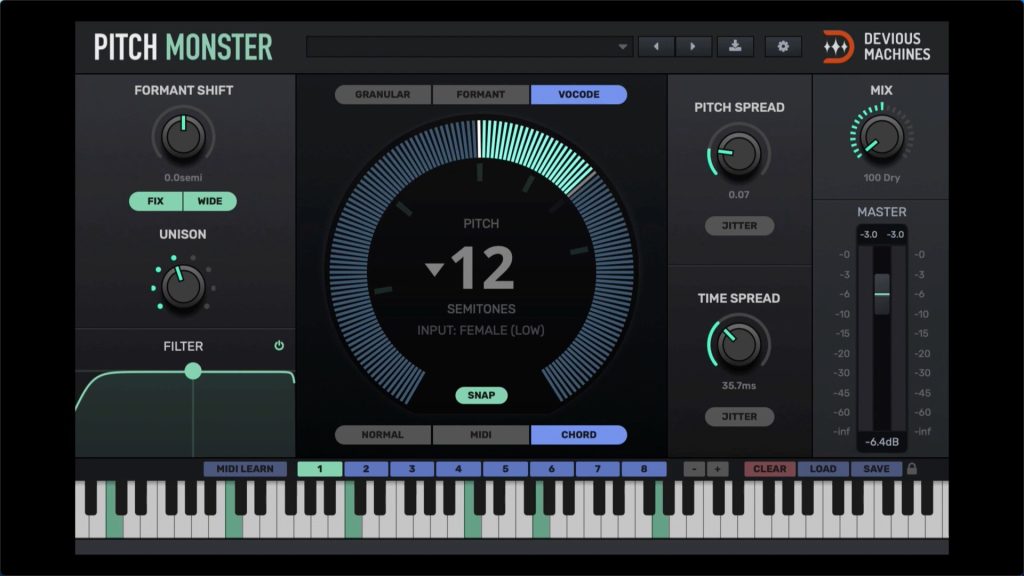Click the chord lock padlock icon
The height and width of the screenshot is (576, 1024).
click(x=912, y=468)
